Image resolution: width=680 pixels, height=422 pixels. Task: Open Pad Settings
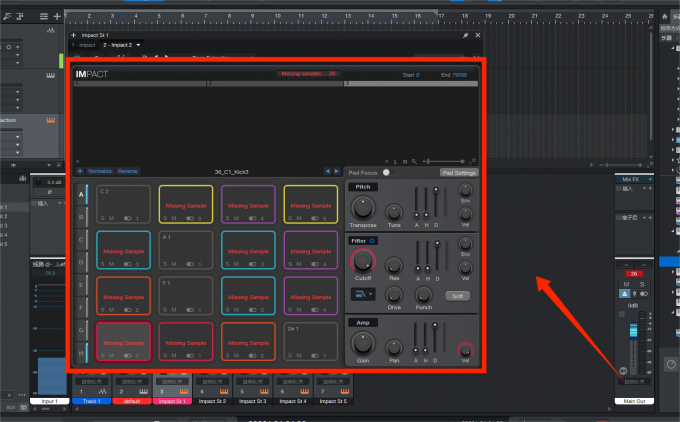click(459, 173)
